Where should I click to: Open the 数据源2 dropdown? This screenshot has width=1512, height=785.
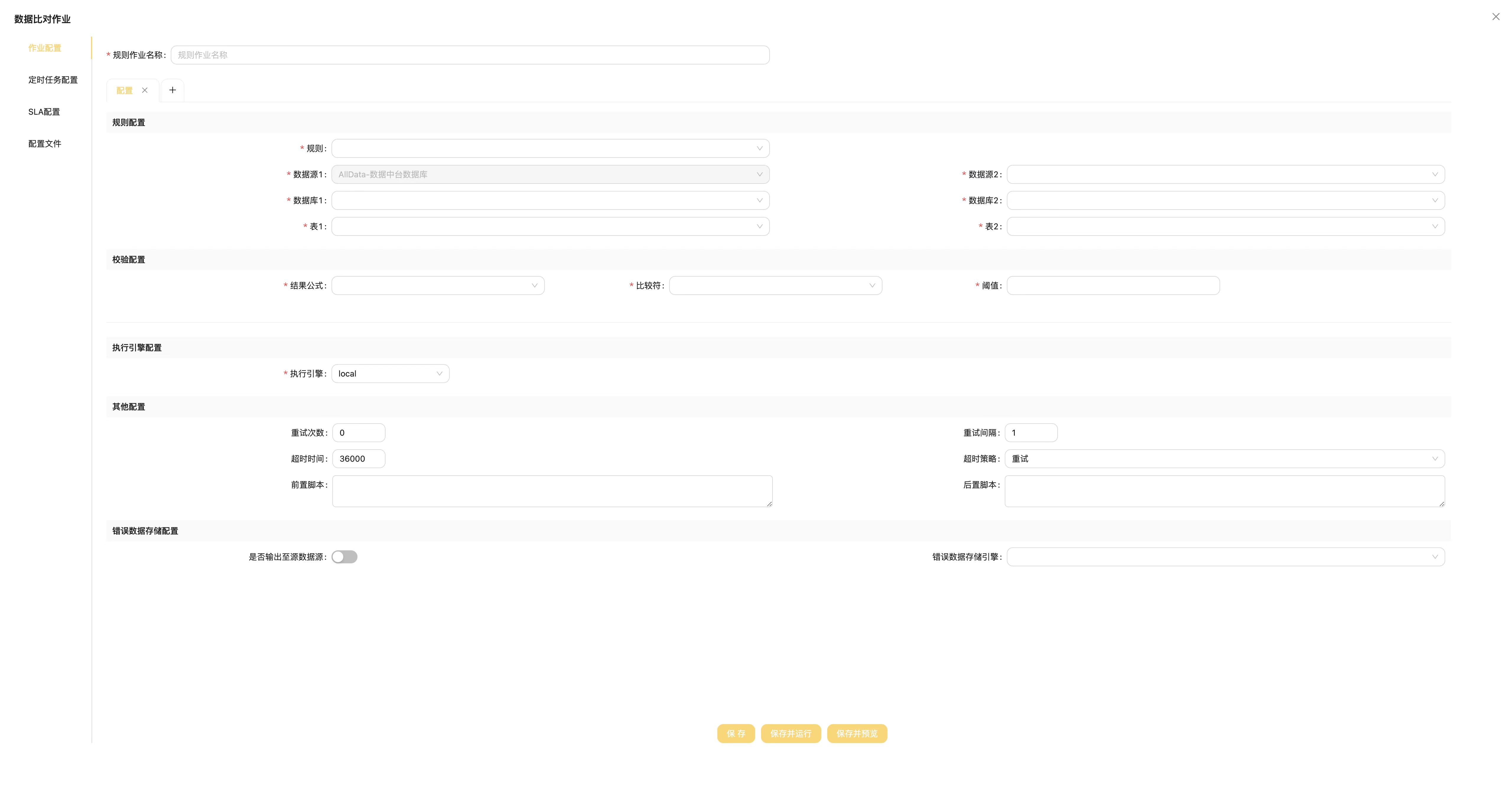click(1225, 174)
